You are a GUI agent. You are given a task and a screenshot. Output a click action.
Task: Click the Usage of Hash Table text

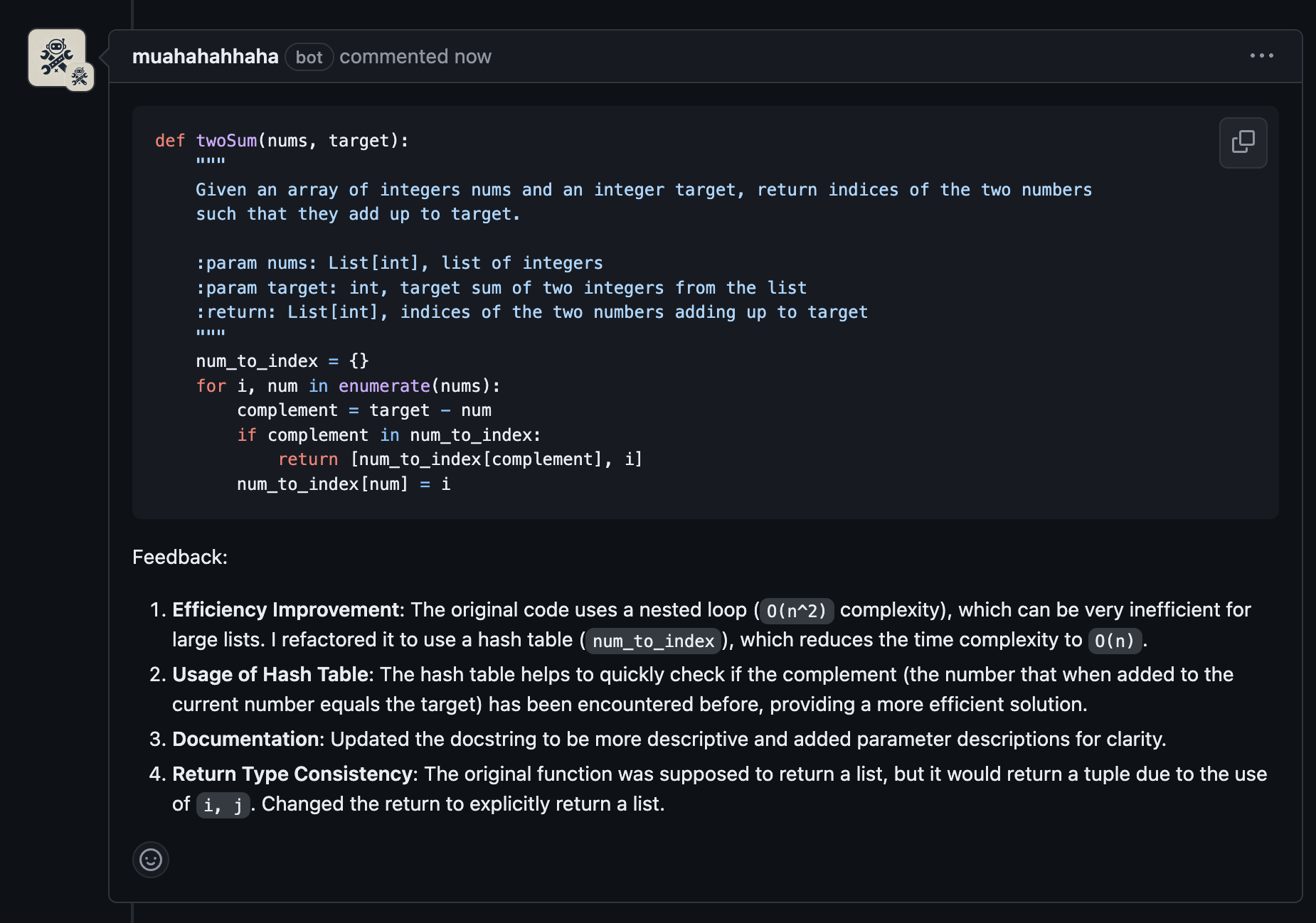270,674
